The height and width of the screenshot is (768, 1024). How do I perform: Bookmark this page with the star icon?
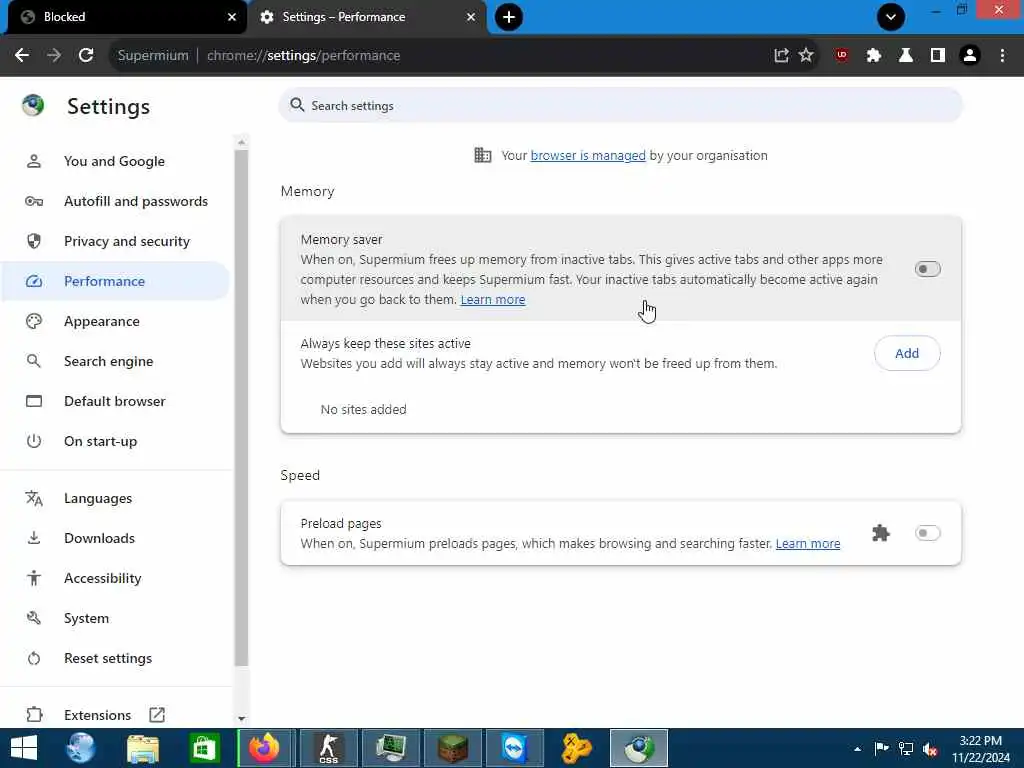pos(806,56)
